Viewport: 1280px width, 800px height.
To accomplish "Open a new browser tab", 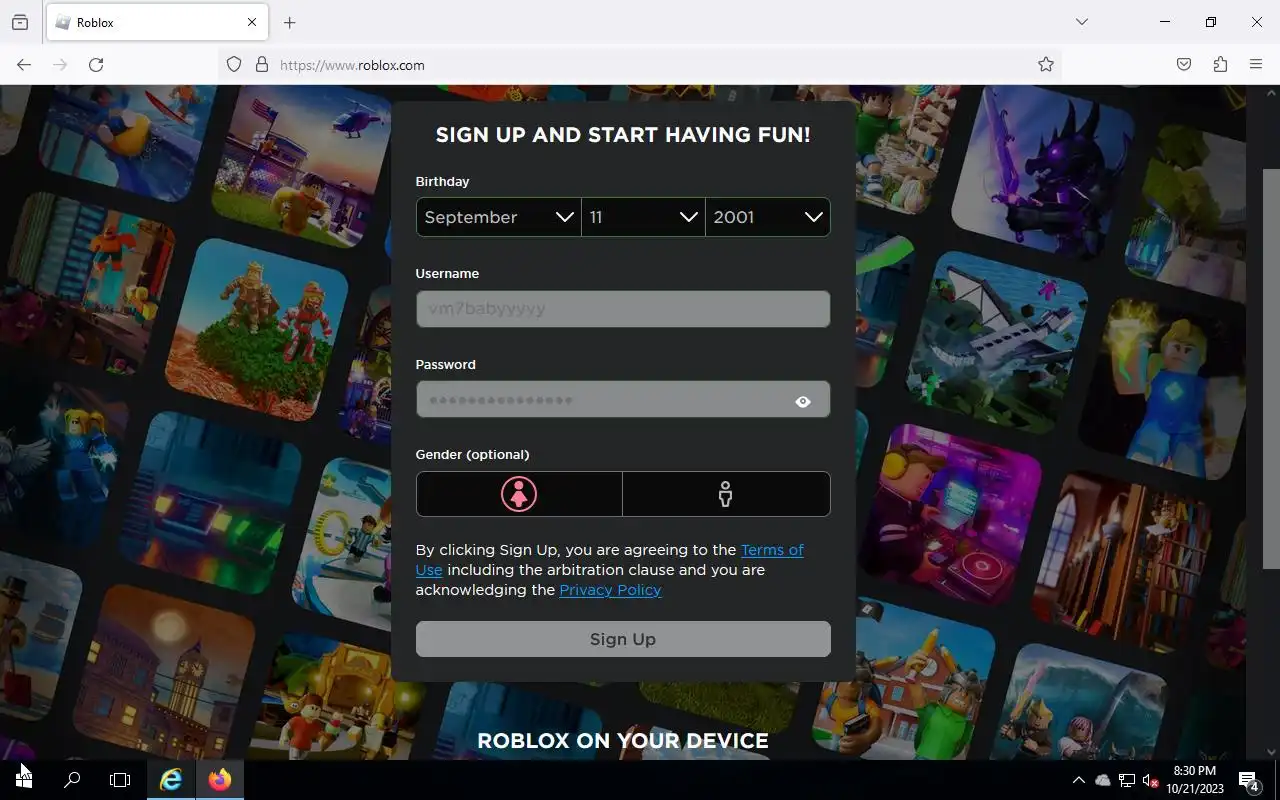I will (290, 22).
